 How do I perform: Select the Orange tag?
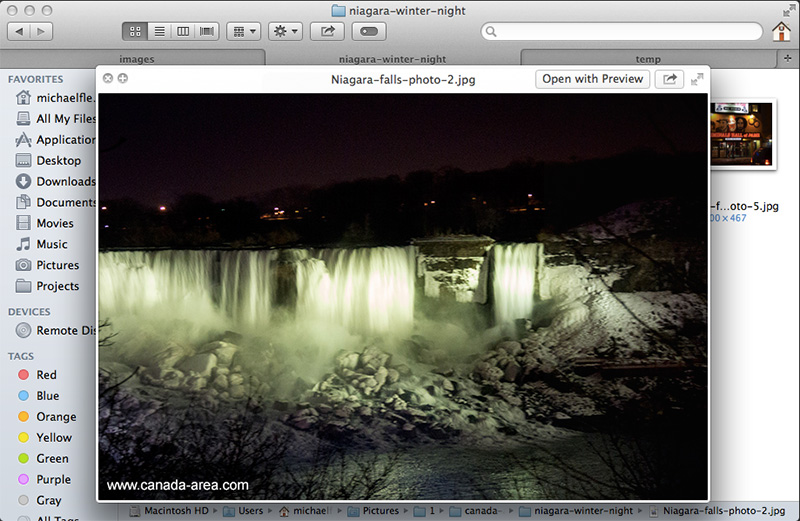click(x=47, y=416)
